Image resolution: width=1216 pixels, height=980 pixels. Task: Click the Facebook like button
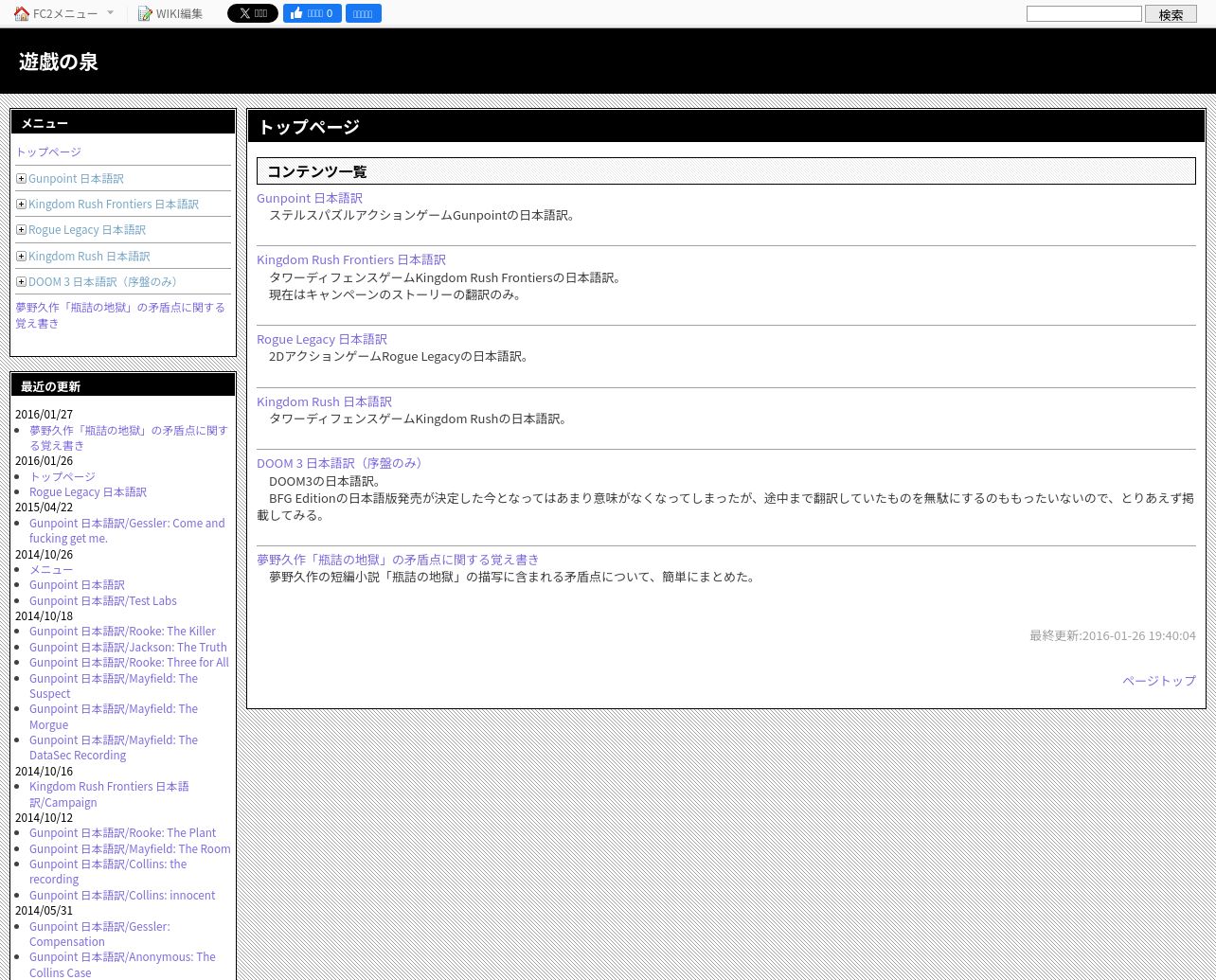point(313,13)
